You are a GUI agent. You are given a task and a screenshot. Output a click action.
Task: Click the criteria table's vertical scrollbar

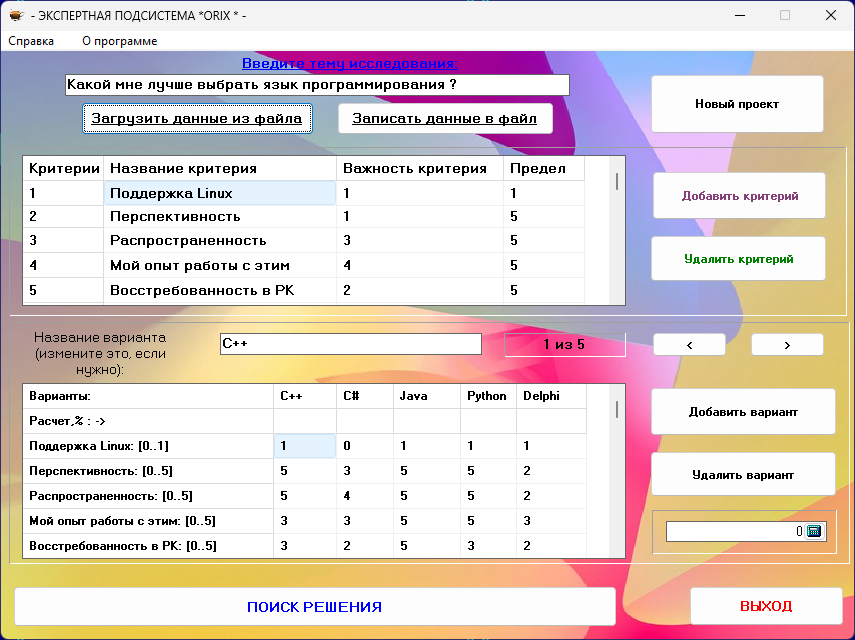point(617,230)
